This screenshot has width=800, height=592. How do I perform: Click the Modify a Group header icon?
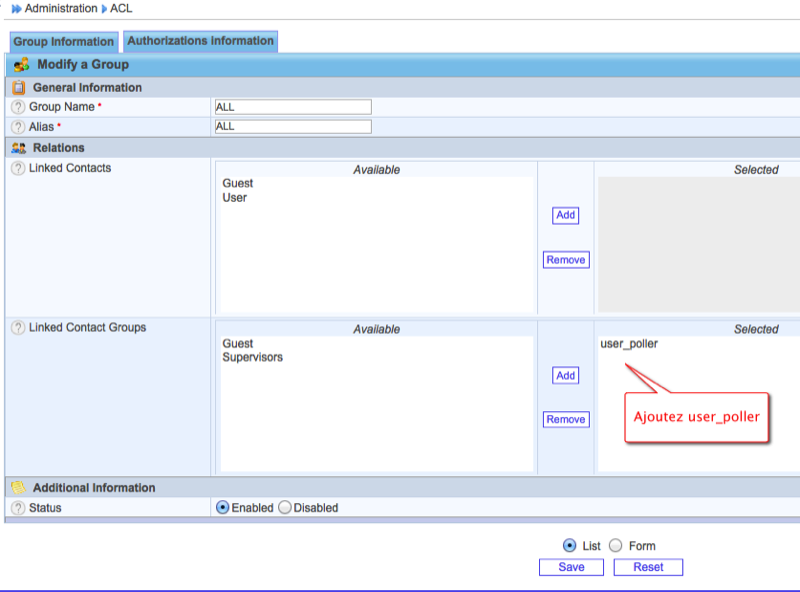pos(21,65)
